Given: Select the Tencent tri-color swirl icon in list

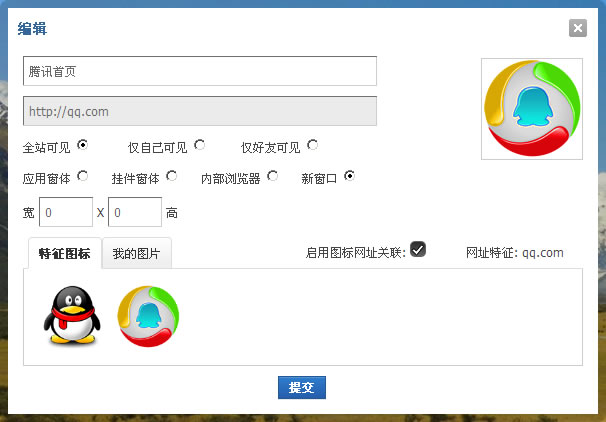Looking at the screenshot, I should 148,316.
